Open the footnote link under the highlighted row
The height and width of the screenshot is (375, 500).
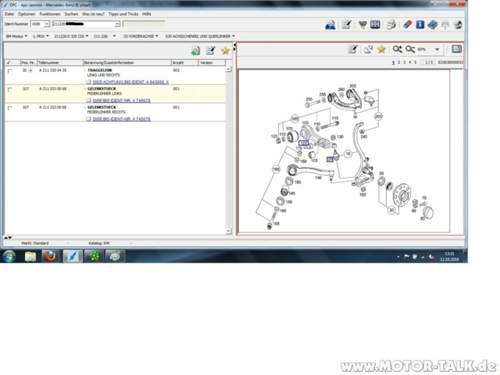(122, 100)
